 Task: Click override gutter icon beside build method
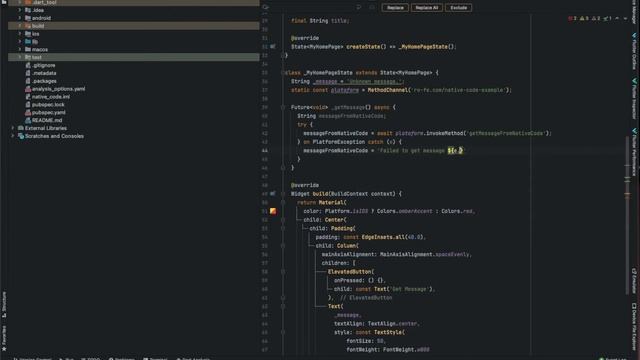point(273,194)
